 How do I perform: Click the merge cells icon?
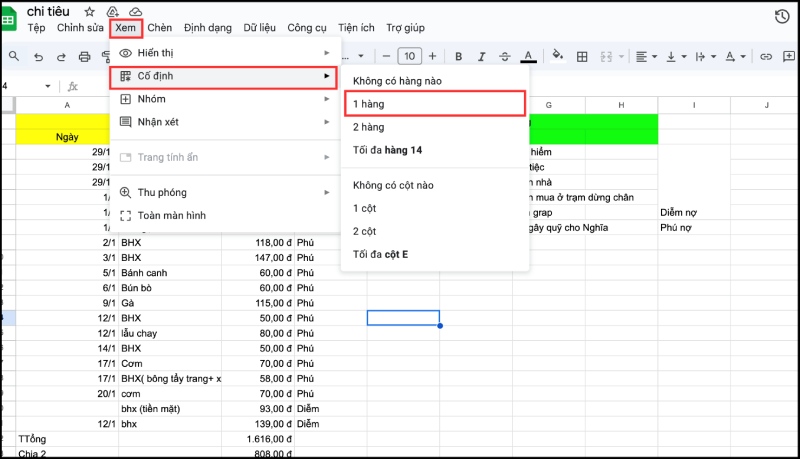point(606,57)
